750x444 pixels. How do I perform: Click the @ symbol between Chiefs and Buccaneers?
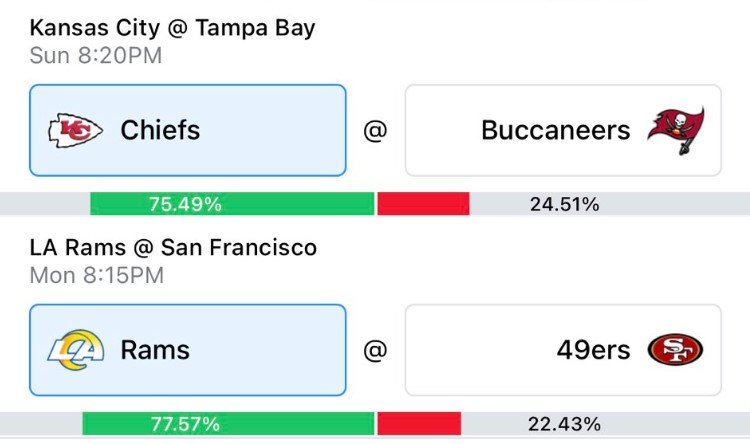(x=375, y=131)
